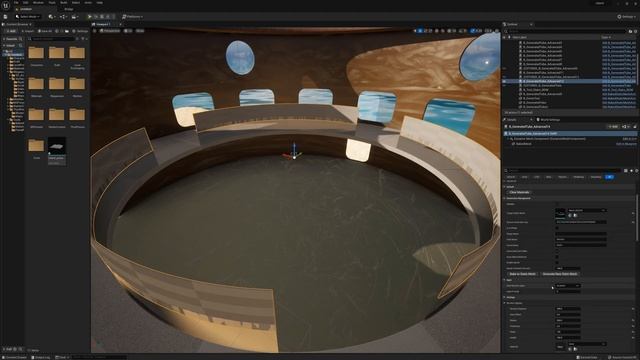Open the asset filter icon beside search

83,39
